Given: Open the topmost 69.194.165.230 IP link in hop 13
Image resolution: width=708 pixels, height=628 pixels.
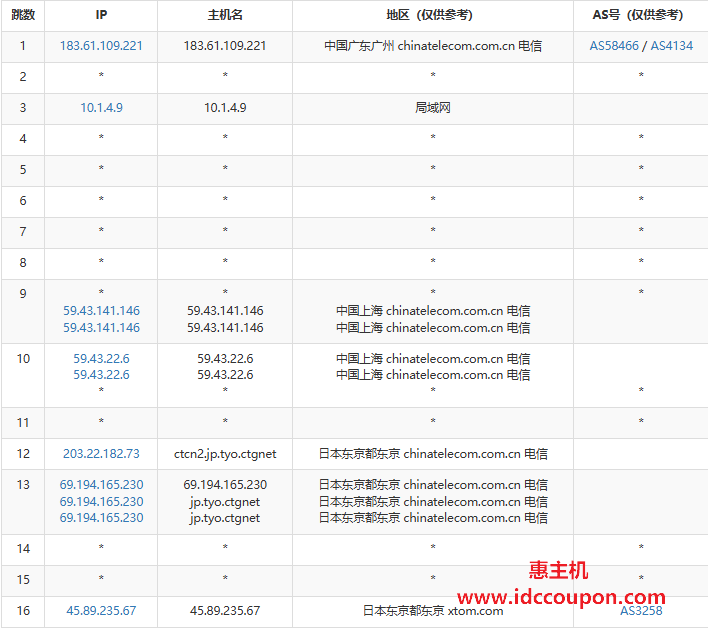Looking at the screenshot, I should (101, 484).
